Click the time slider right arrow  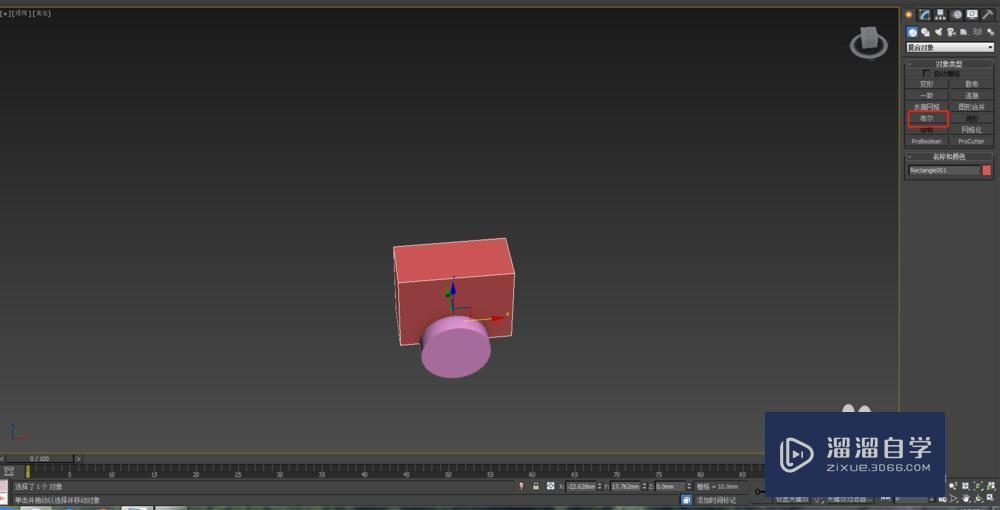[78, 458]
